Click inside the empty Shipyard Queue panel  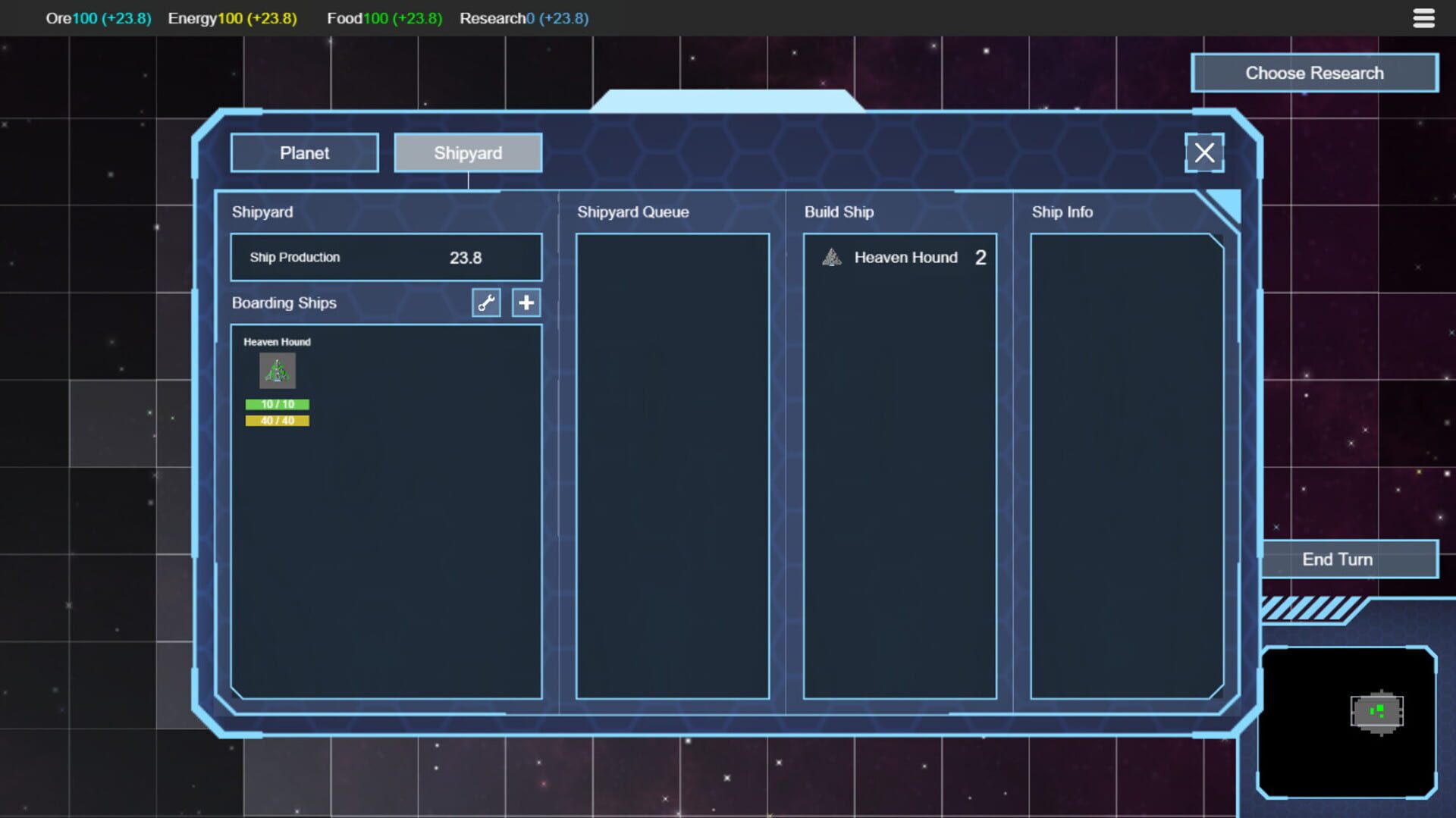coord(672,455)
